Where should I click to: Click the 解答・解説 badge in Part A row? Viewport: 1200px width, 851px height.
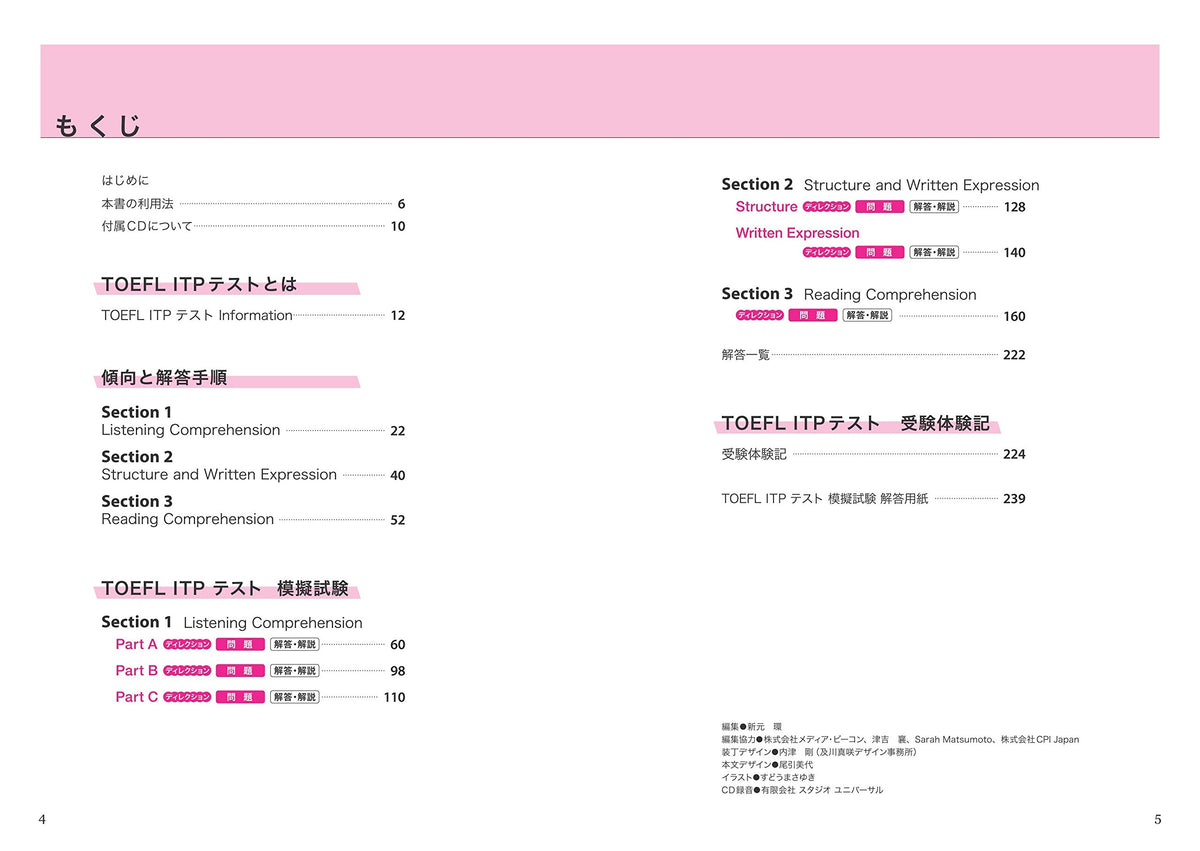point(294,645)
